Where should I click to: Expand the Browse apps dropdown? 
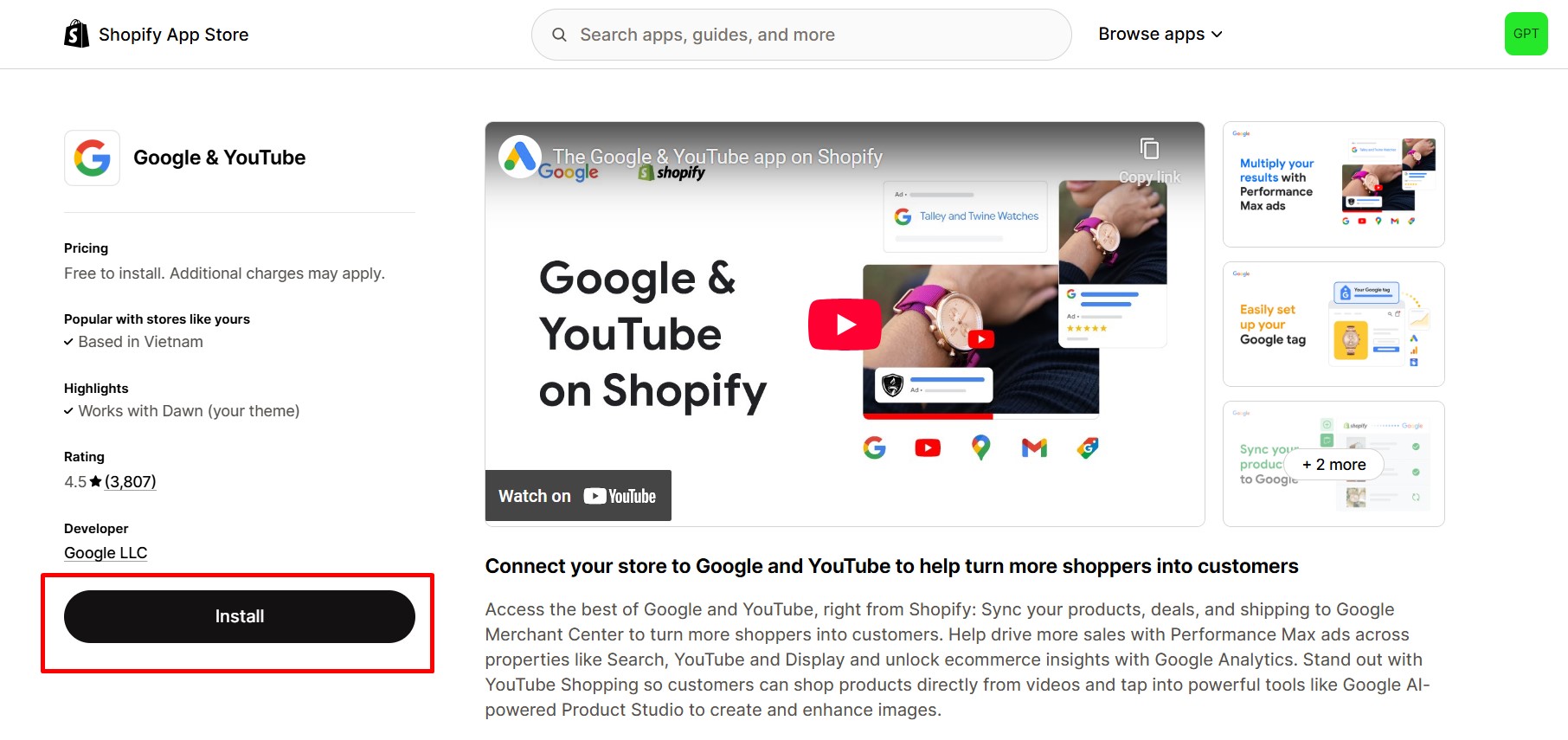coord(1160,34)
